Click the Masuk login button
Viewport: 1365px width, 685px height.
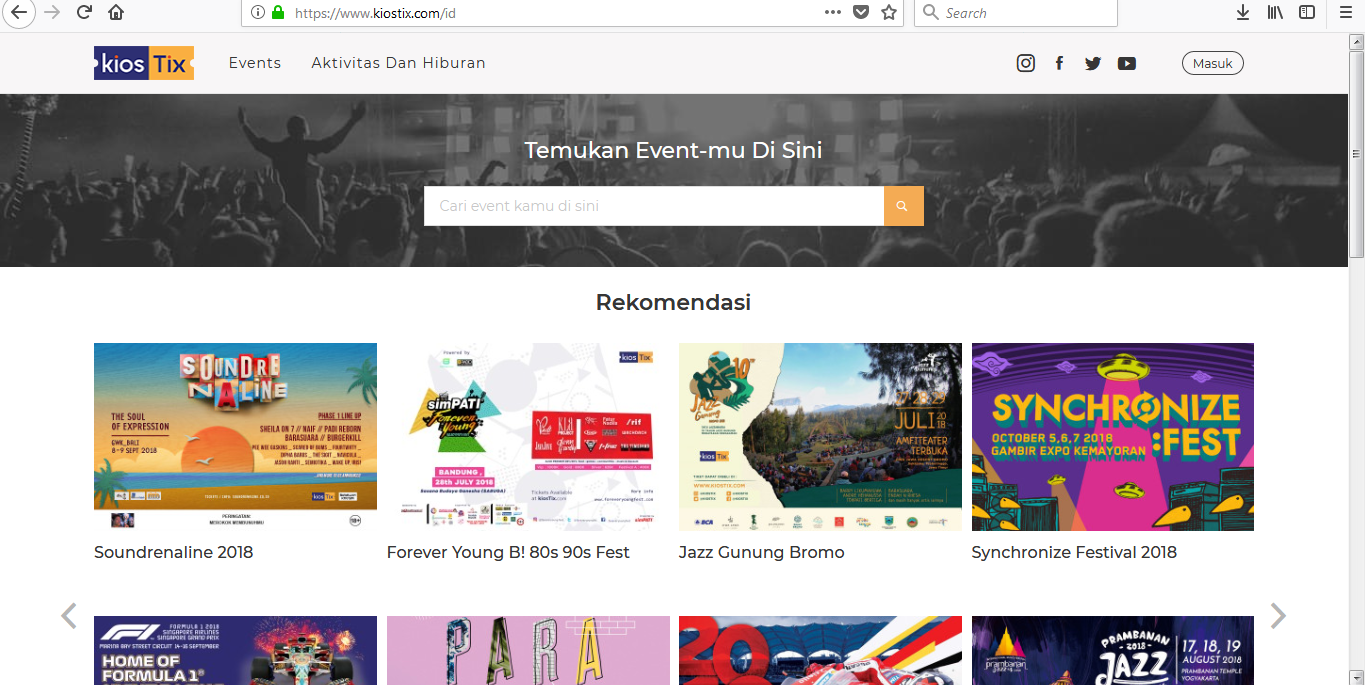click(x=1212, y=63)
